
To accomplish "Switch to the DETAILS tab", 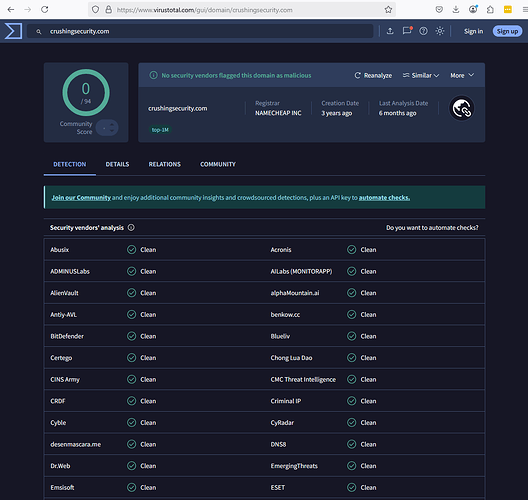I will (117, 164).
